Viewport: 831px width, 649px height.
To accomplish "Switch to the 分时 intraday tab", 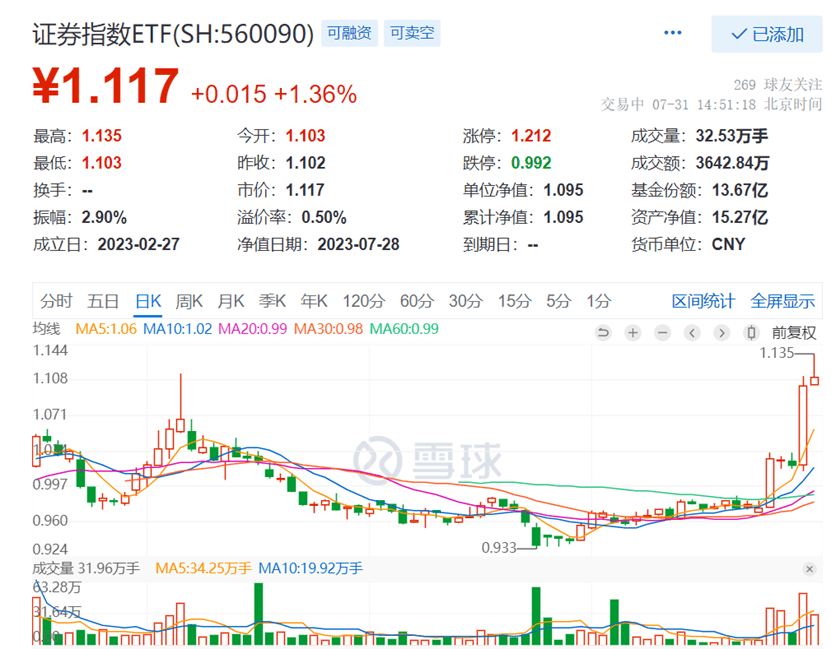I will point(56,300).
